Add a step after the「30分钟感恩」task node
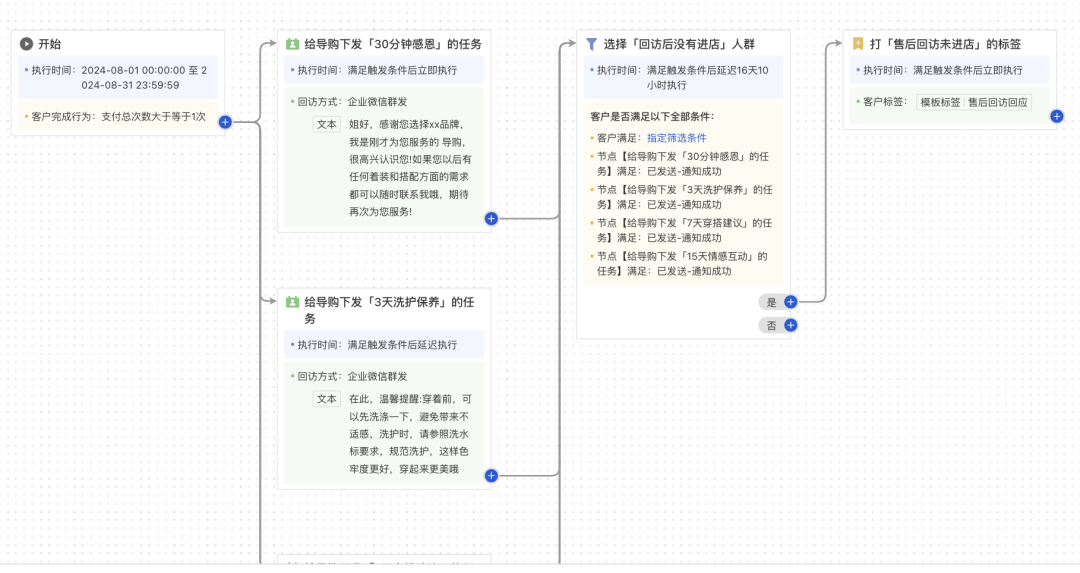 pos(491,218)
